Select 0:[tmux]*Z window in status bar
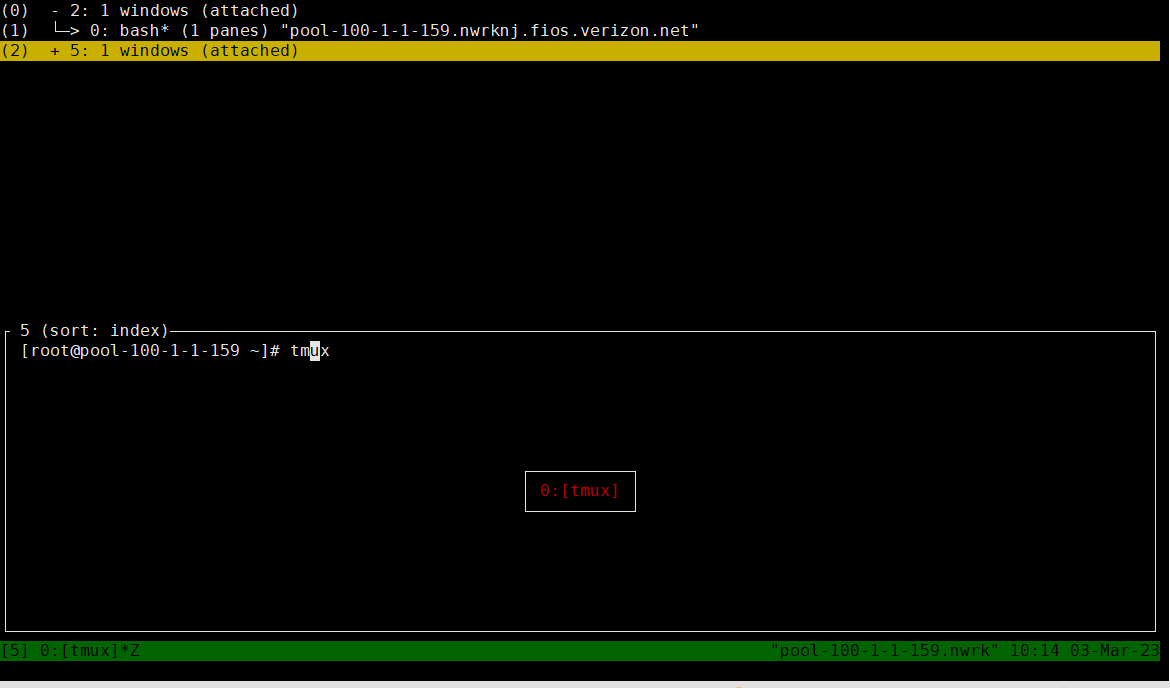The image size is (1170, 688). pos(90,651)
